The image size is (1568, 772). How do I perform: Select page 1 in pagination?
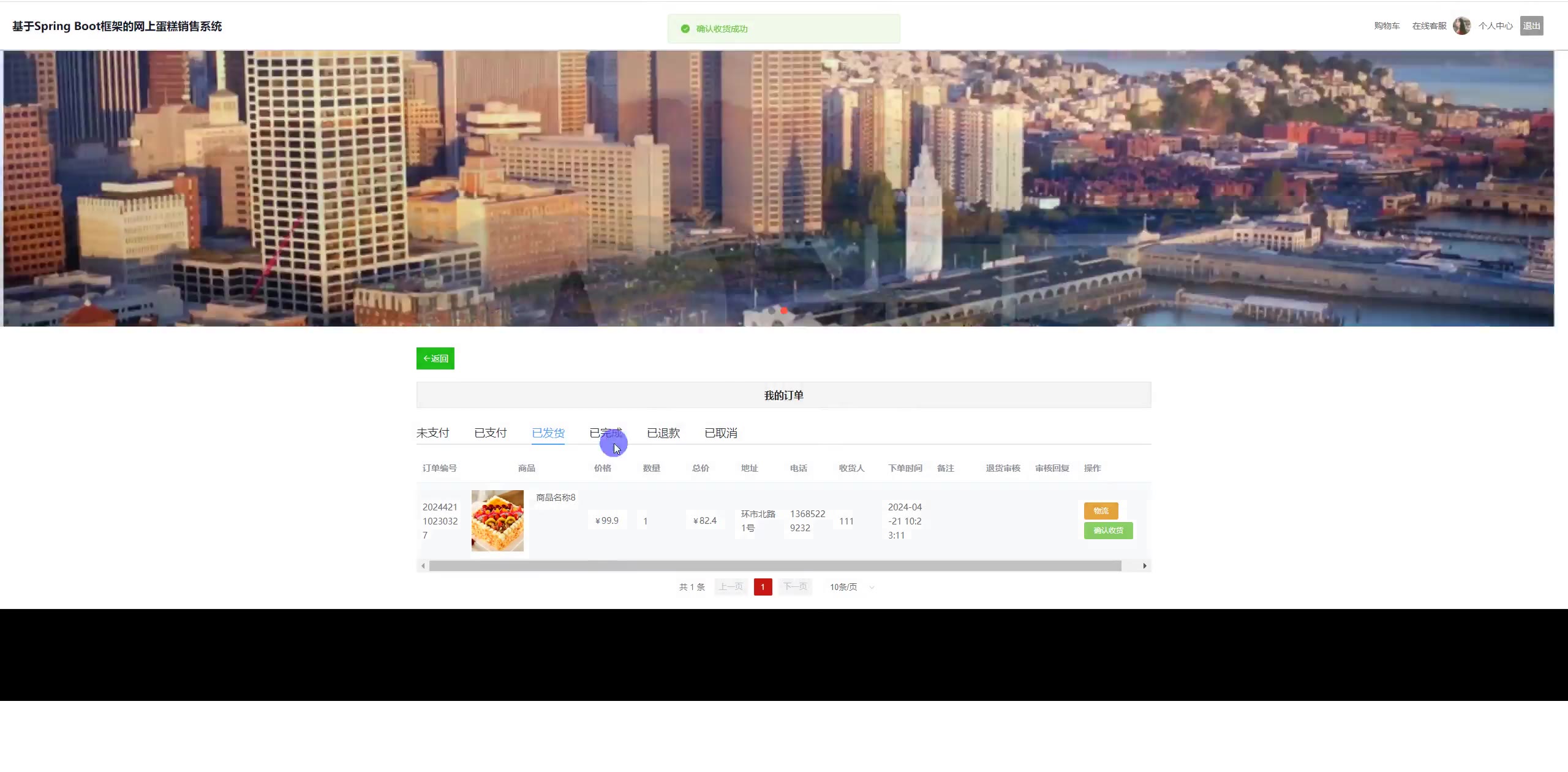[763, 587]
